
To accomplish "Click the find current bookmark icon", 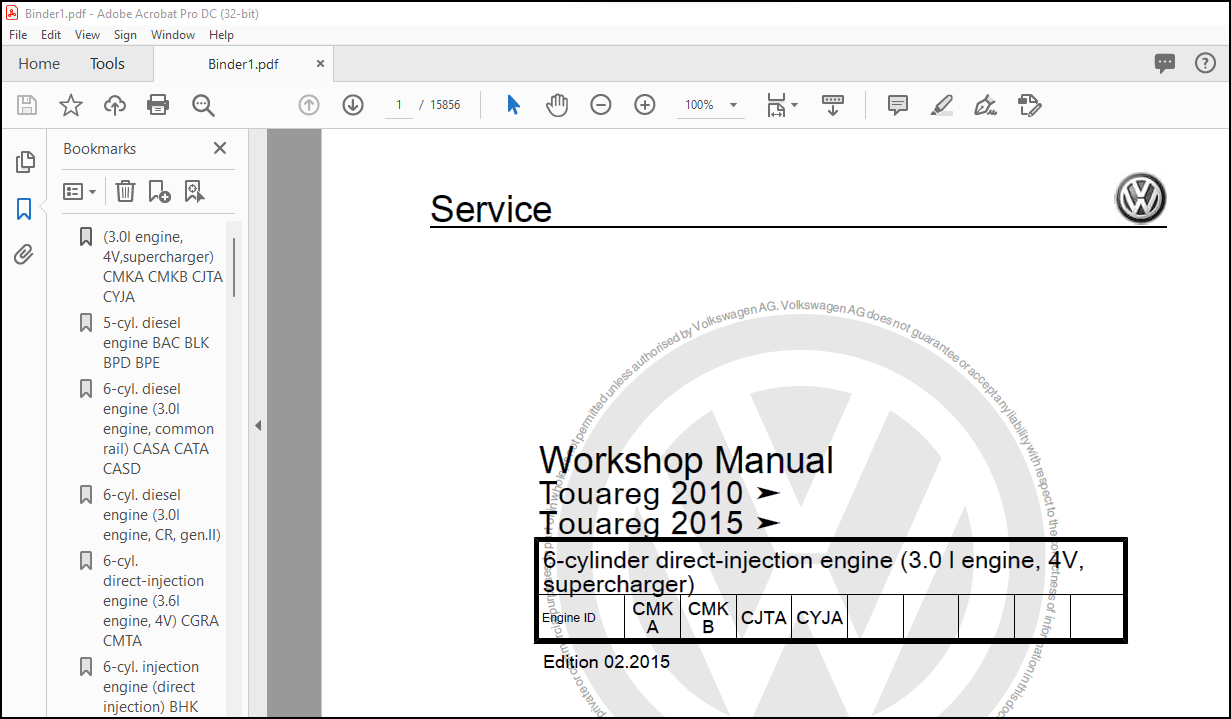I will pos(194,191).
